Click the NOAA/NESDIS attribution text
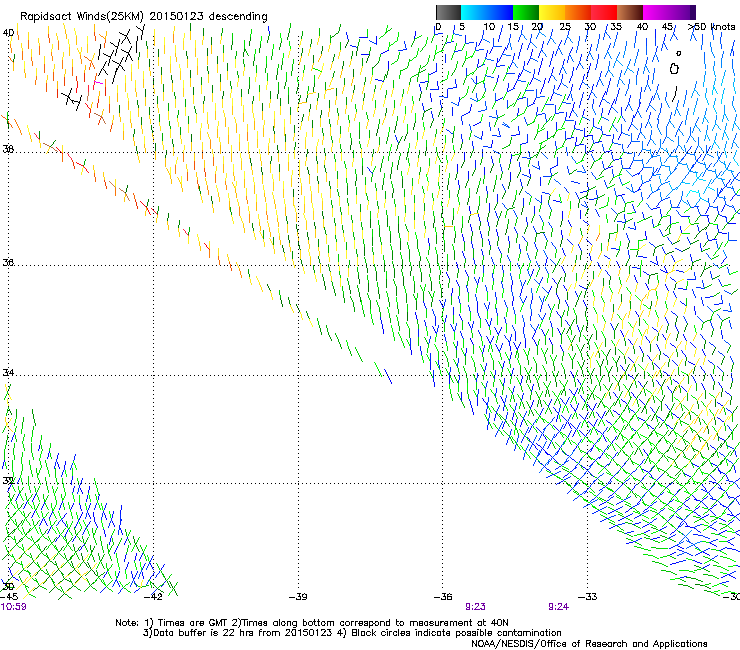The image size is (740, 650). (589, 644)
